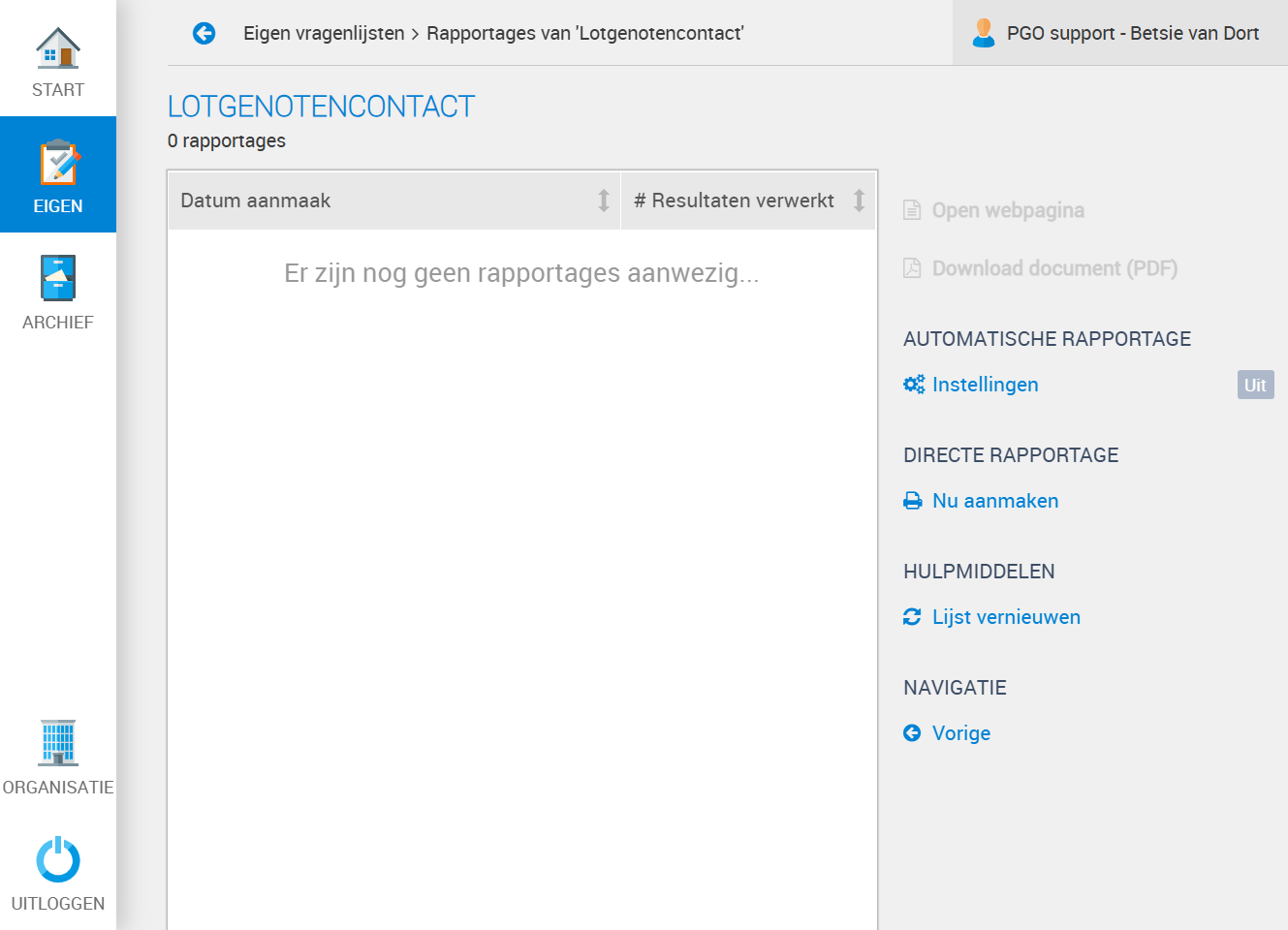Viewport: 1288px width, 930px height.
Task: Click the refresh icon beside Lijst vernieuwen
Action: coord(912,617)
